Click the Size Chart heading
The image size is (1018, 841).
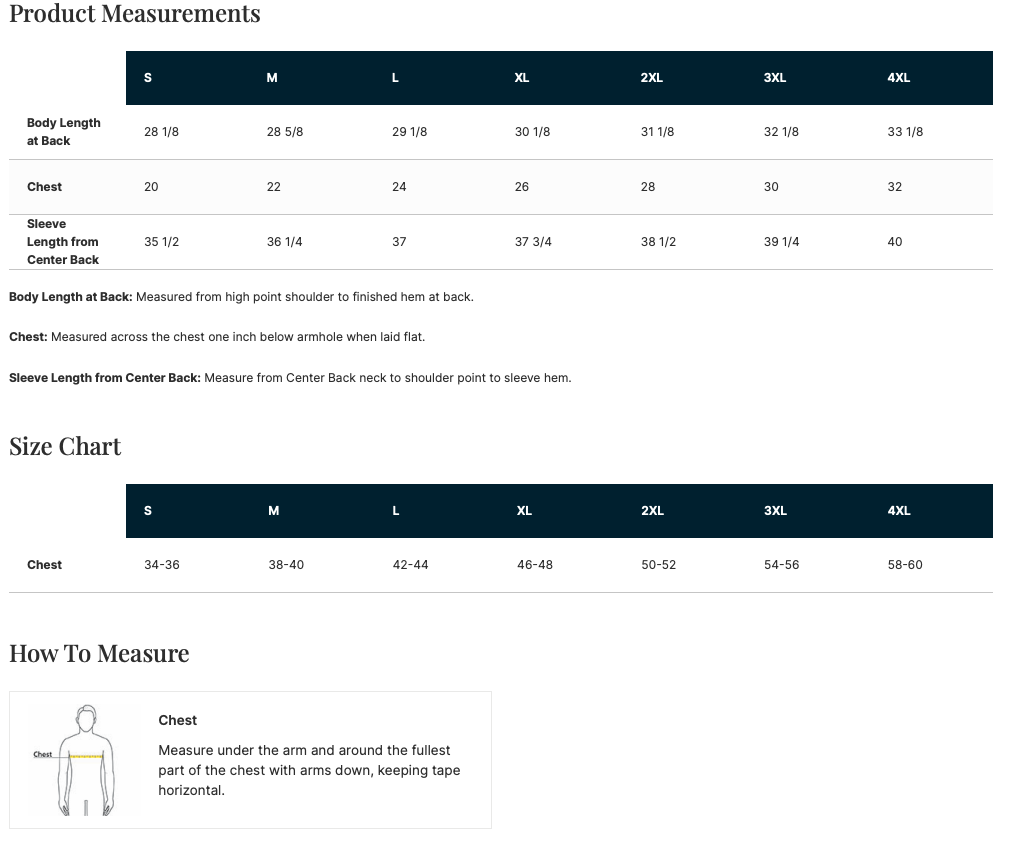point(65,447)
